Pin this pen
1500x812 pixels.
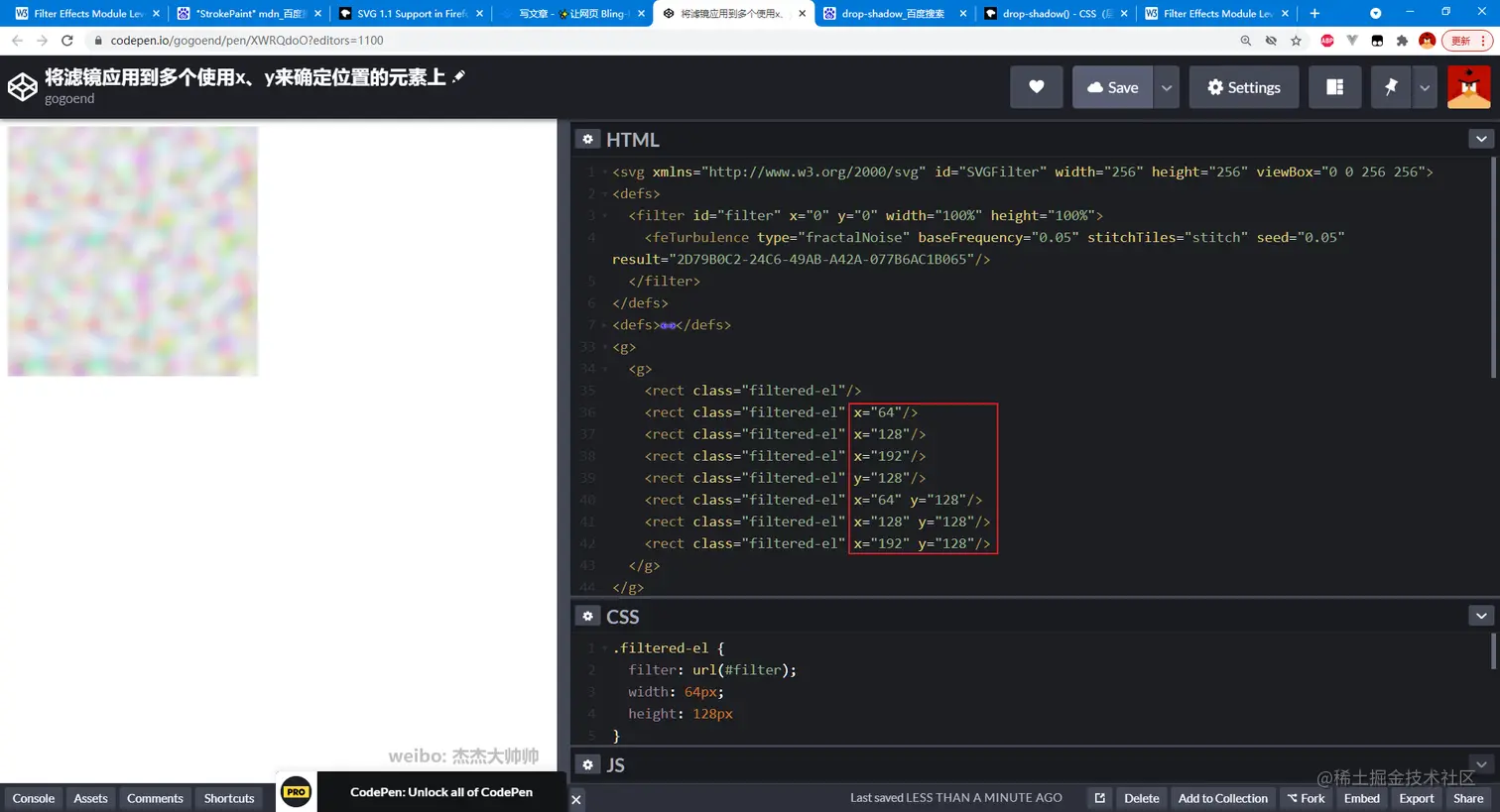(1391, 87)
